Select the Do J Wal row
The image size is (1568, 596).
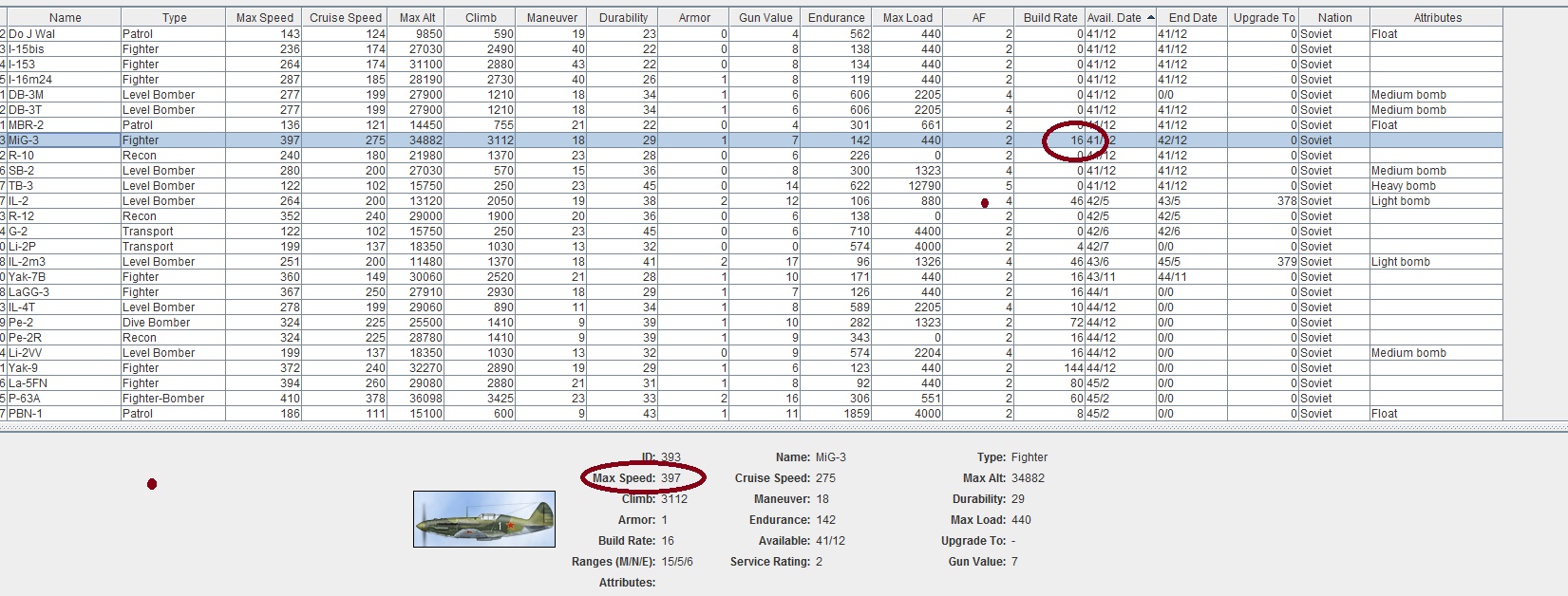(751, 33)
